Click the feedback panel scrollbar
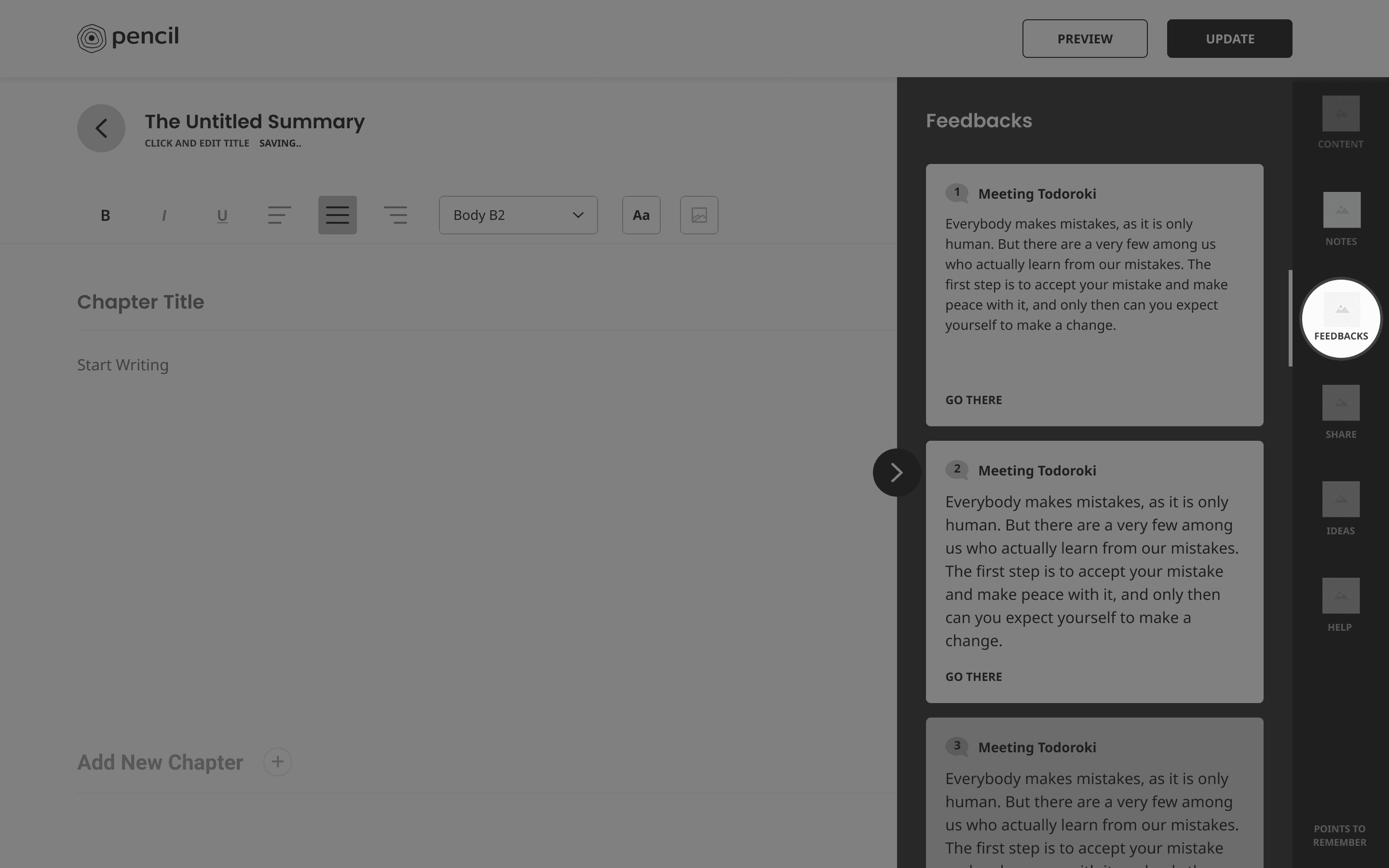1389x868 pixels. click(x=1290, y=318)
